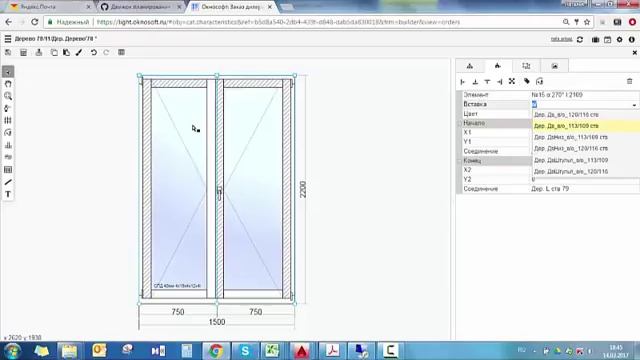This screenshot has height=360, width=640.
Task: Select the vertical bars layout tool
Action: coord(8,120)
